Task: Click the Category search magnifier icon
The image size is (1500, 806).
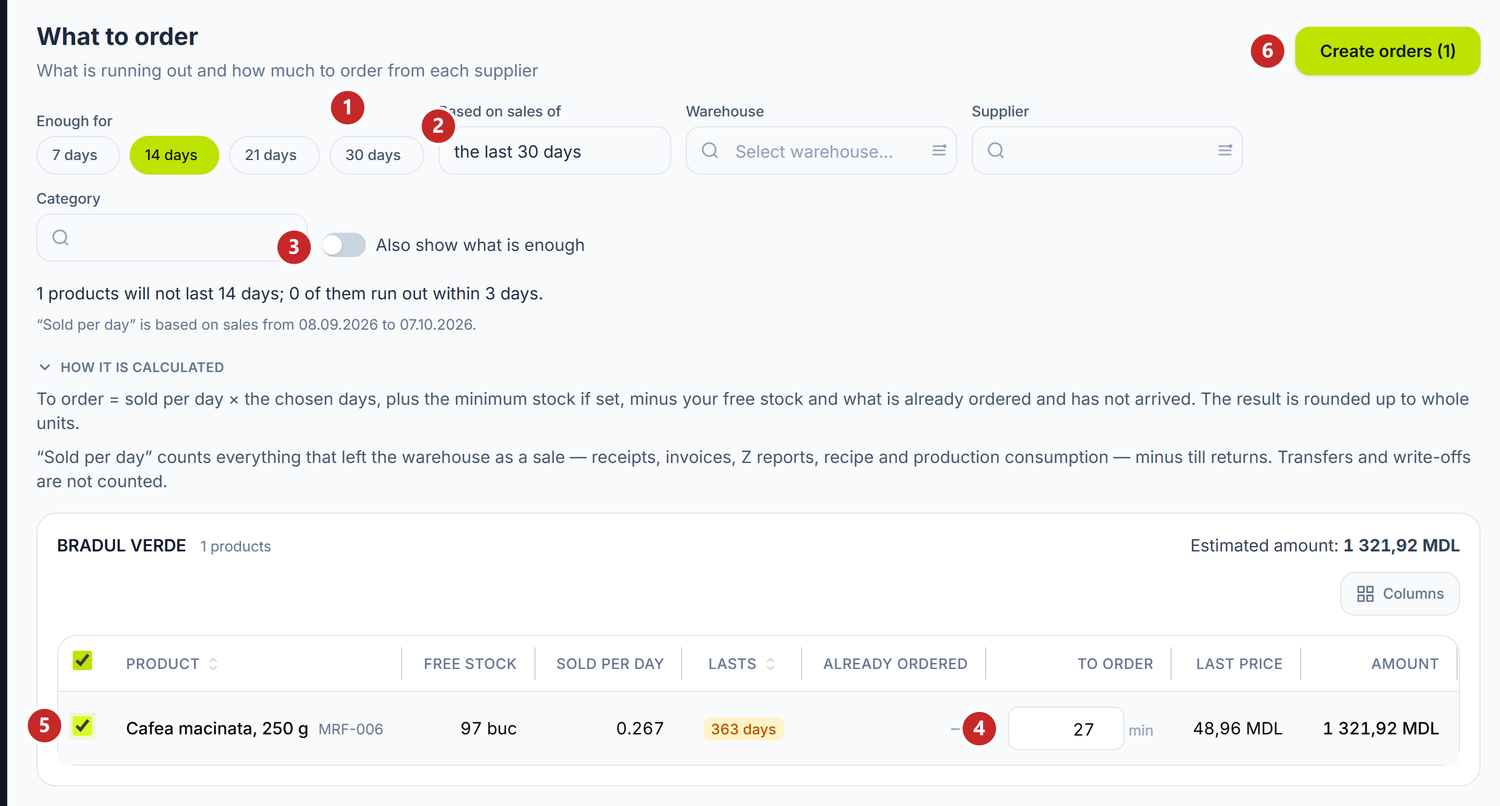Action: point(60,237)
